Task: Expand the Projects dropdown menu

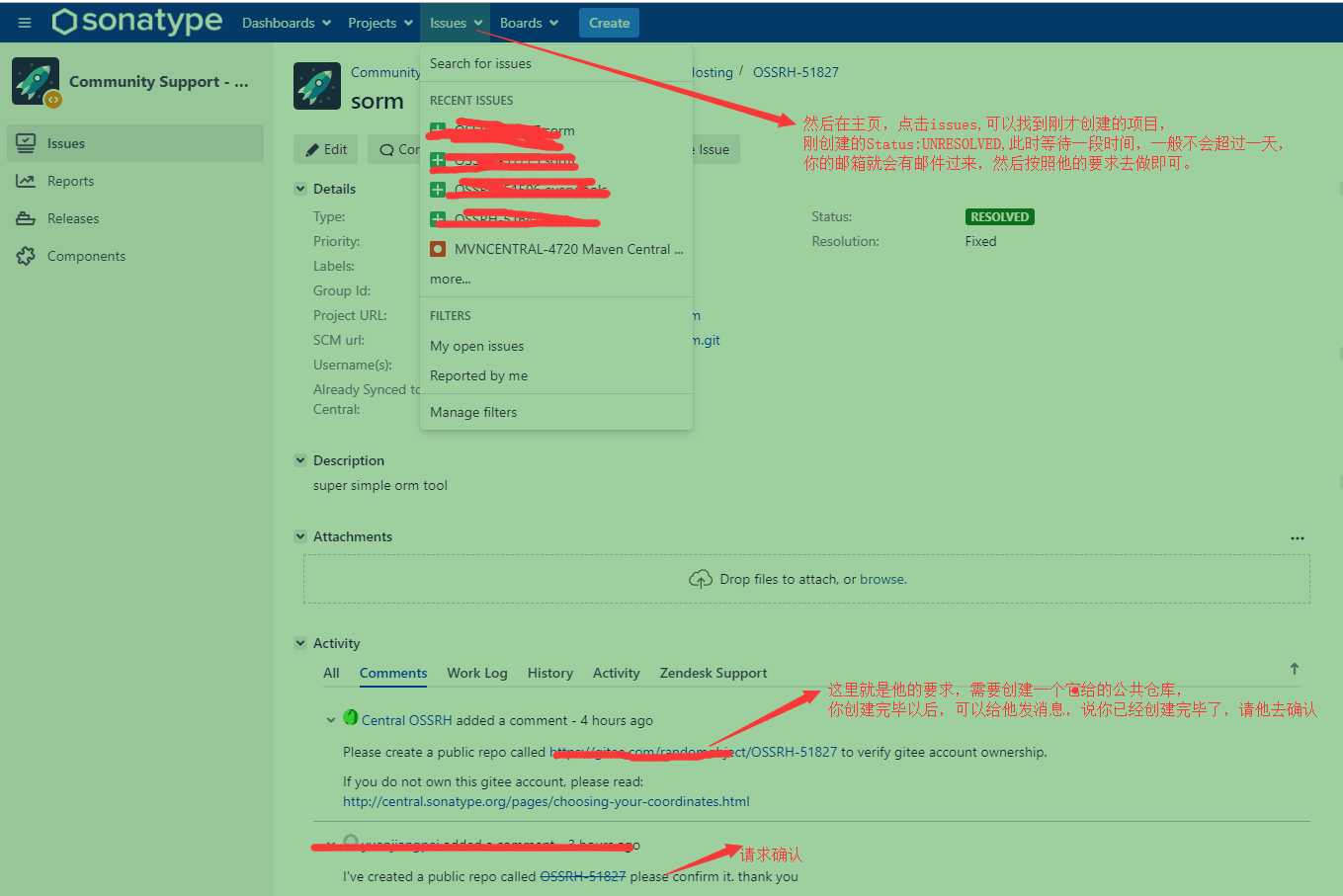Action: click(380, 23)
